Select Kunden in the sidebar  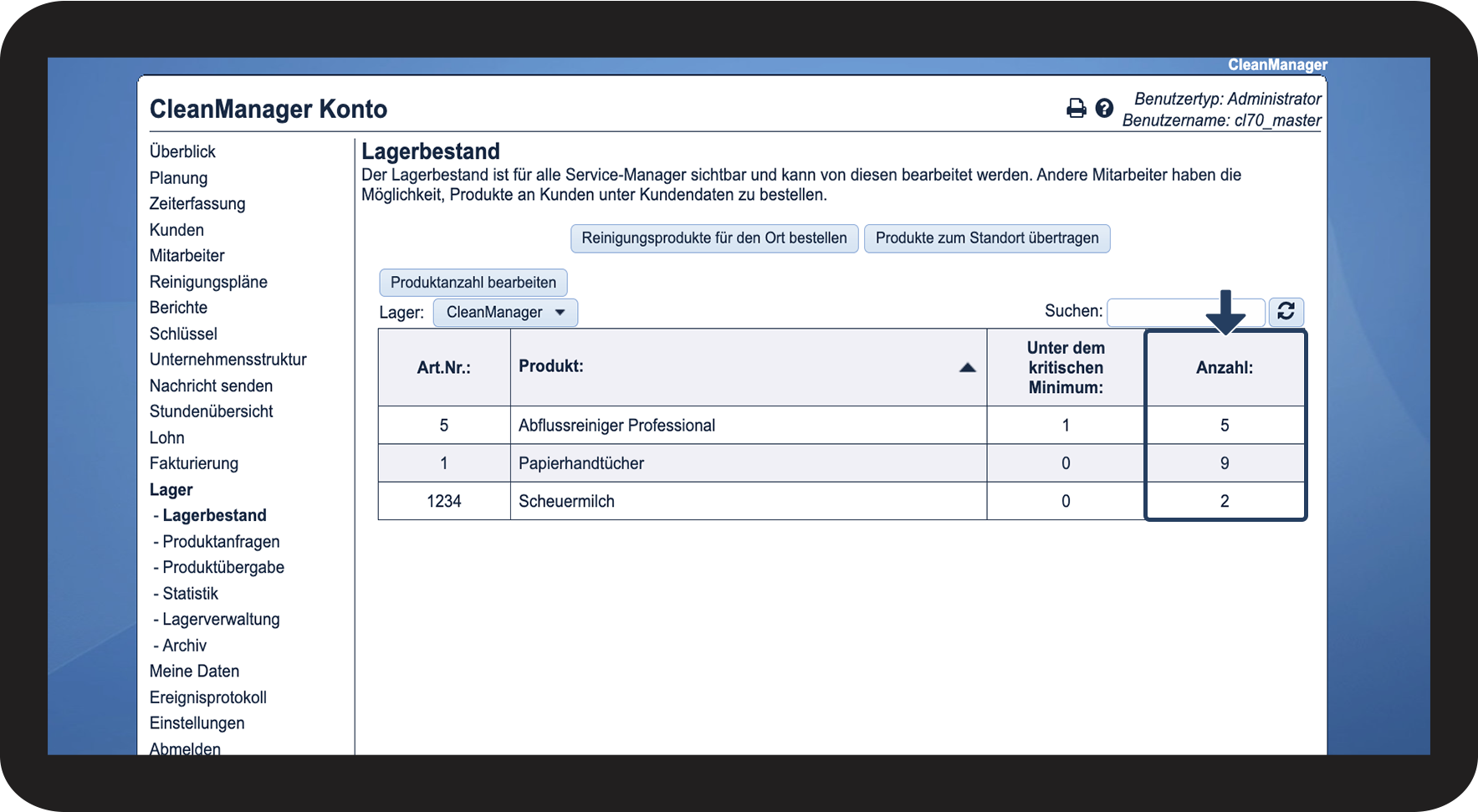click(176, 230)
